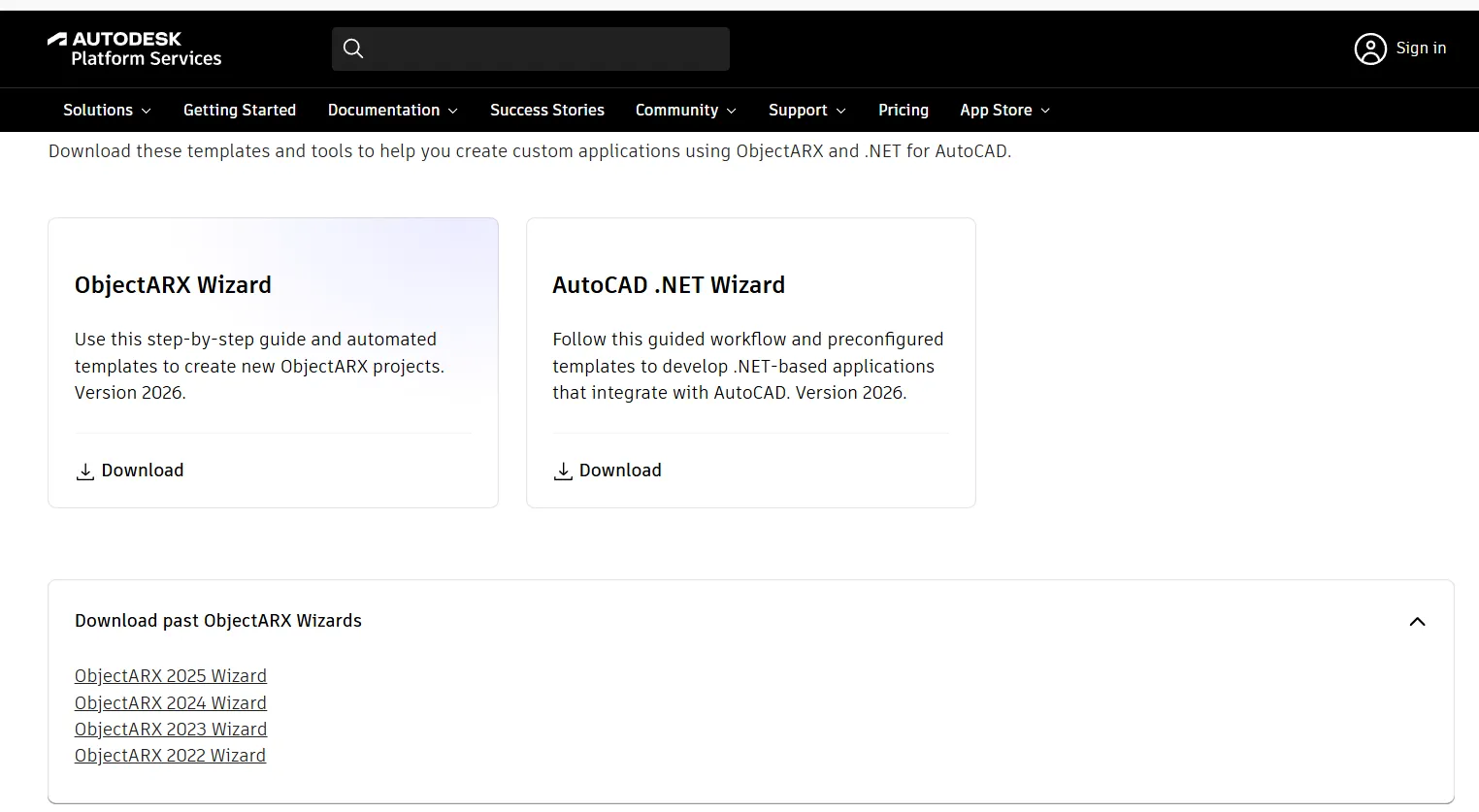Download the AutoCAD .NET Wizard

click(x=608, y=471)
